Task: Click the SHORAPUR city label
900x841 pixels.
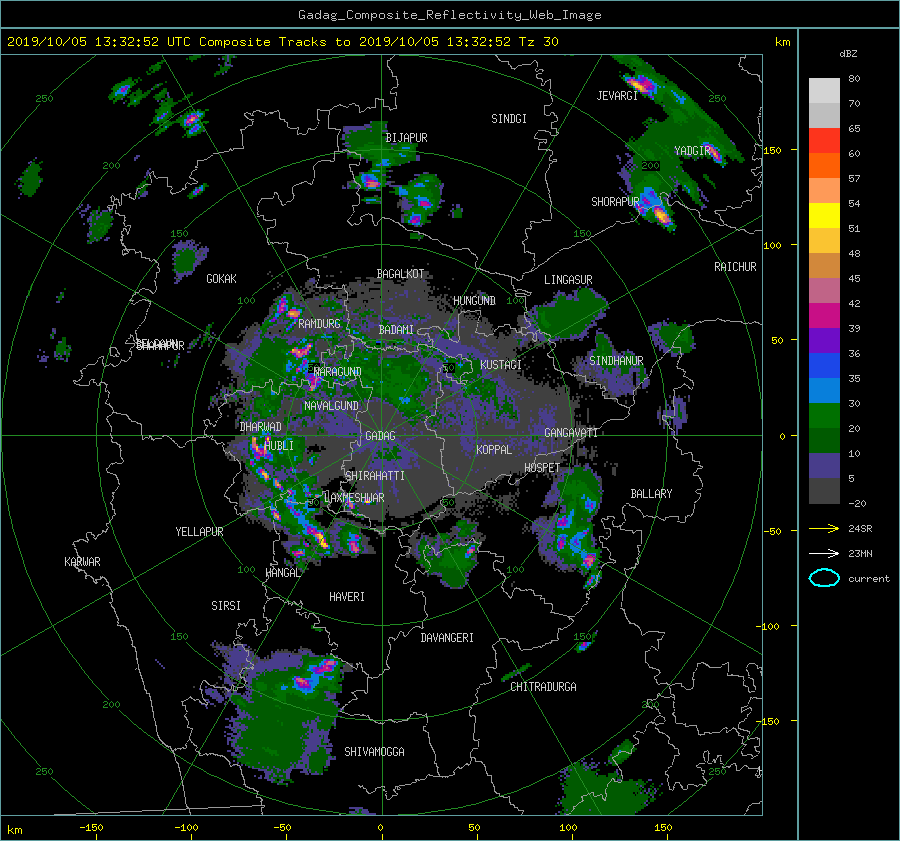Action: point(615,202)
